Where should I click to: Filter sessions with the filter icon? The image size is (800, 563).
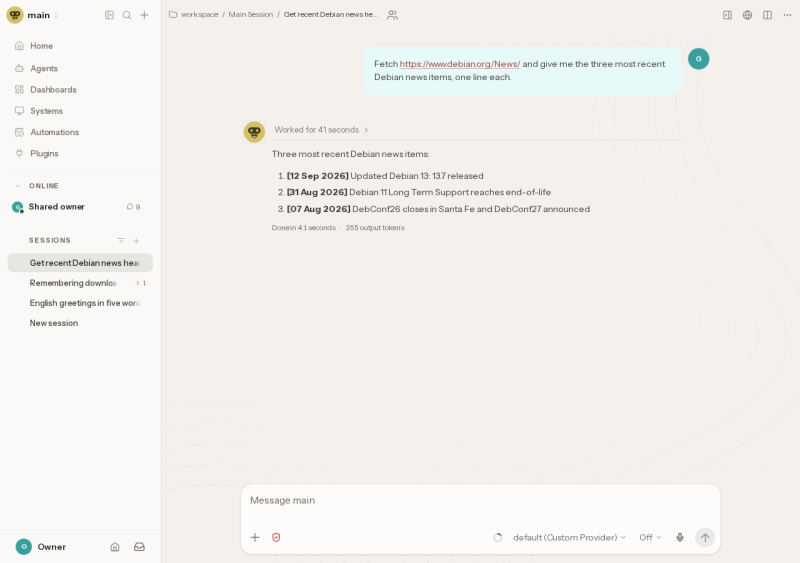pos(121,240)
